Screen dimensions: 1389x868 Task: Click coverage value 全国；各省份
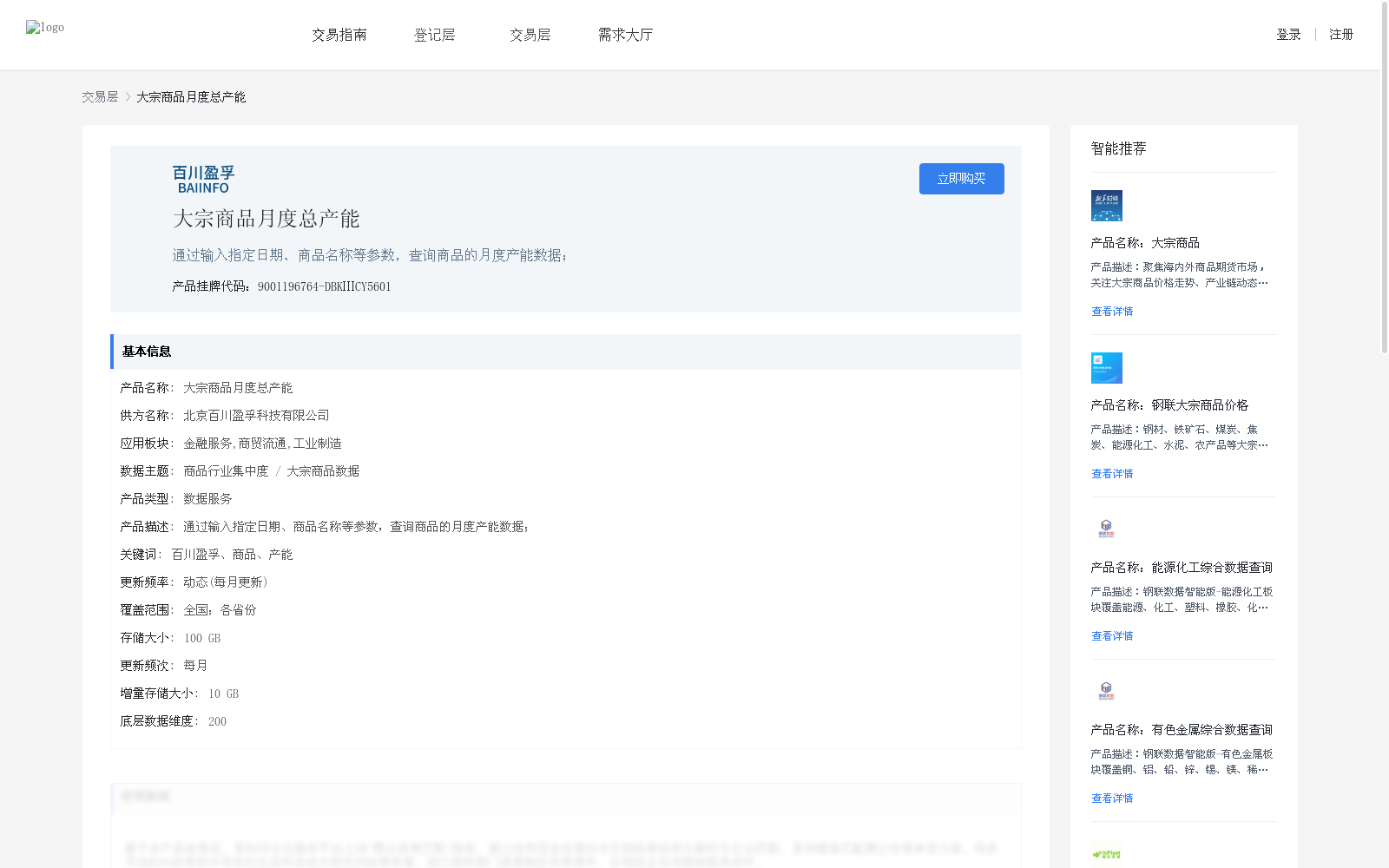tap(220, 610)
